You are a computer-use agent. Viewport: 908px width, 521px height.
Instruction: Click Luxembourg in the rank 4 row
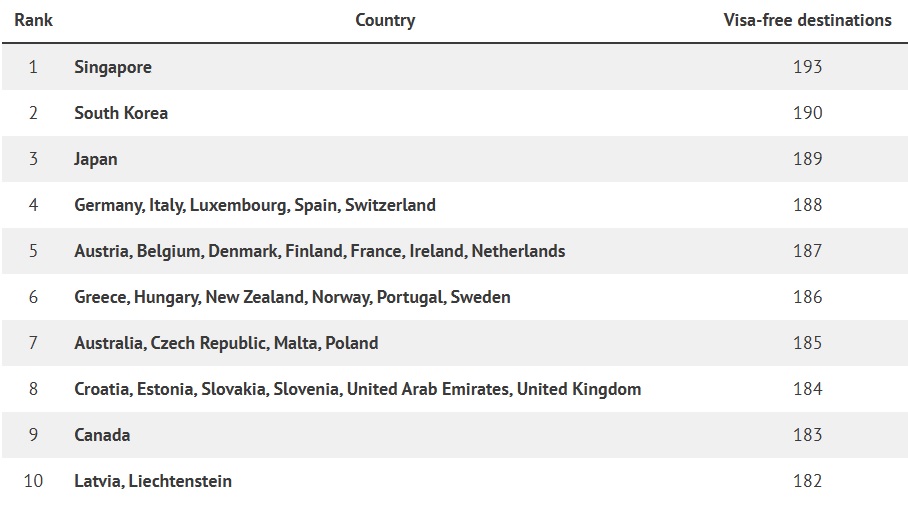[x=237, y=205]
